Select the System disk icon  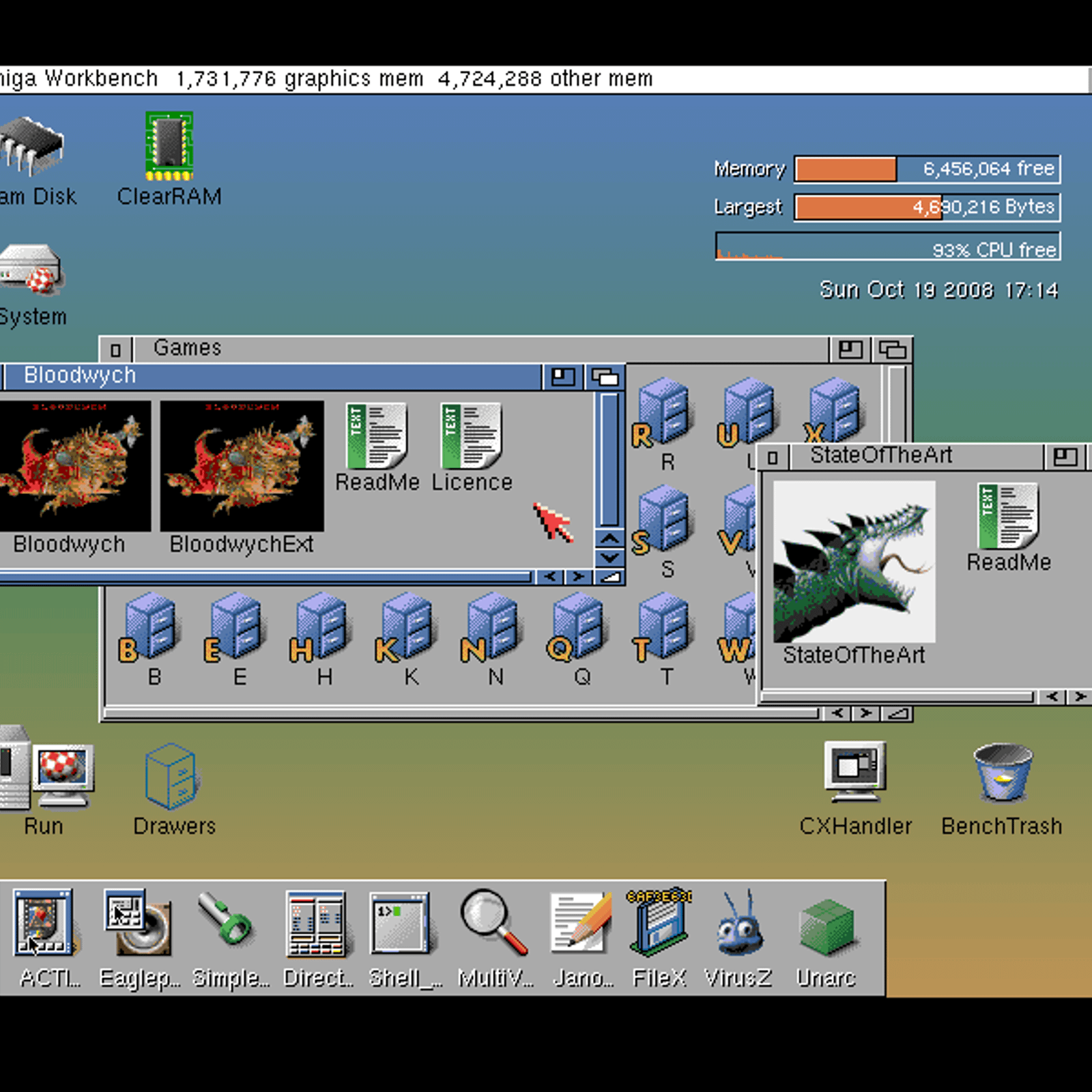coord(31,269)
